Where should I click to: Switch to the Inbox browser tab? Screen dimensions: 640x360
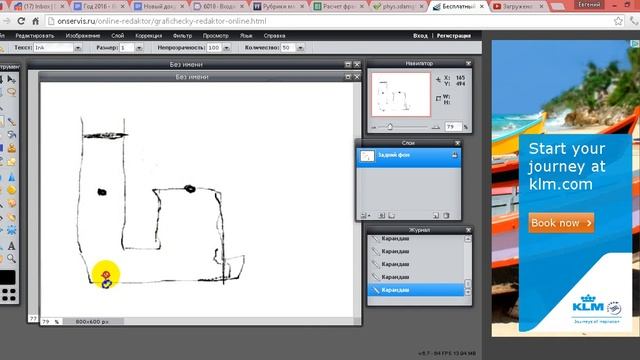pyautogui.click(x=40, y=7)
